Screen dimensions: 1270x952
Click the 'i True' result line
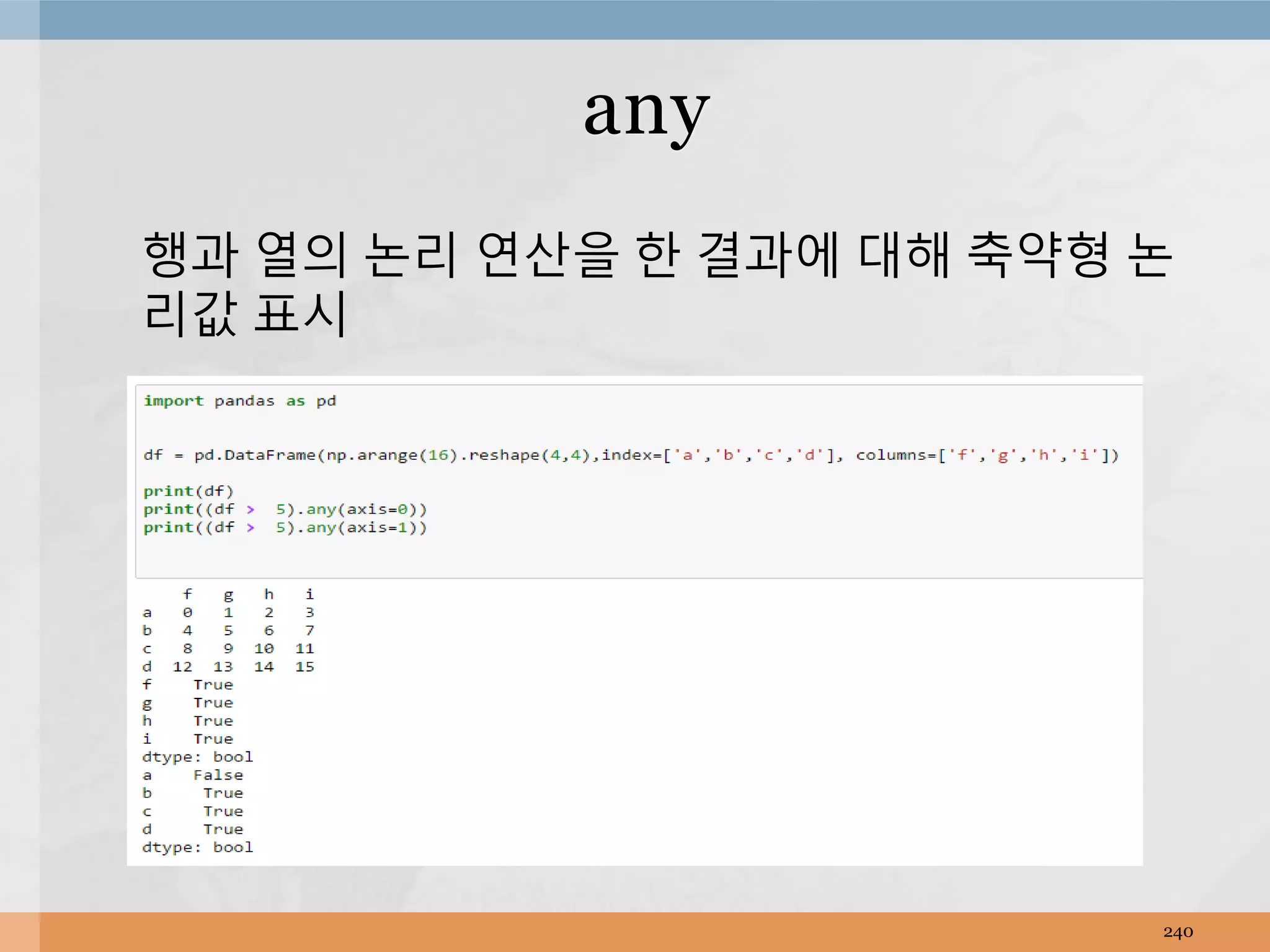click(188, 739)
